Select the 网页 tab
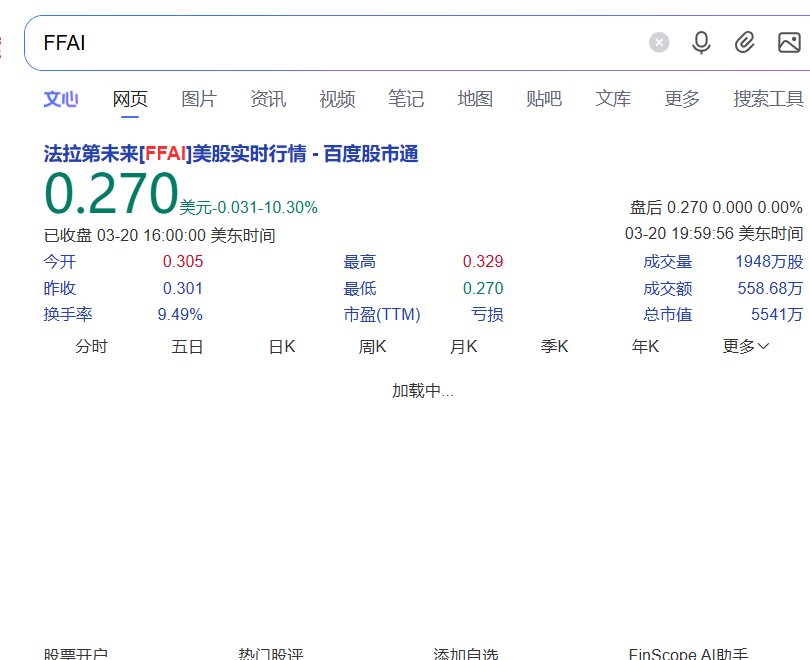The height and width of the screenshot is (660, 810). 130,99
